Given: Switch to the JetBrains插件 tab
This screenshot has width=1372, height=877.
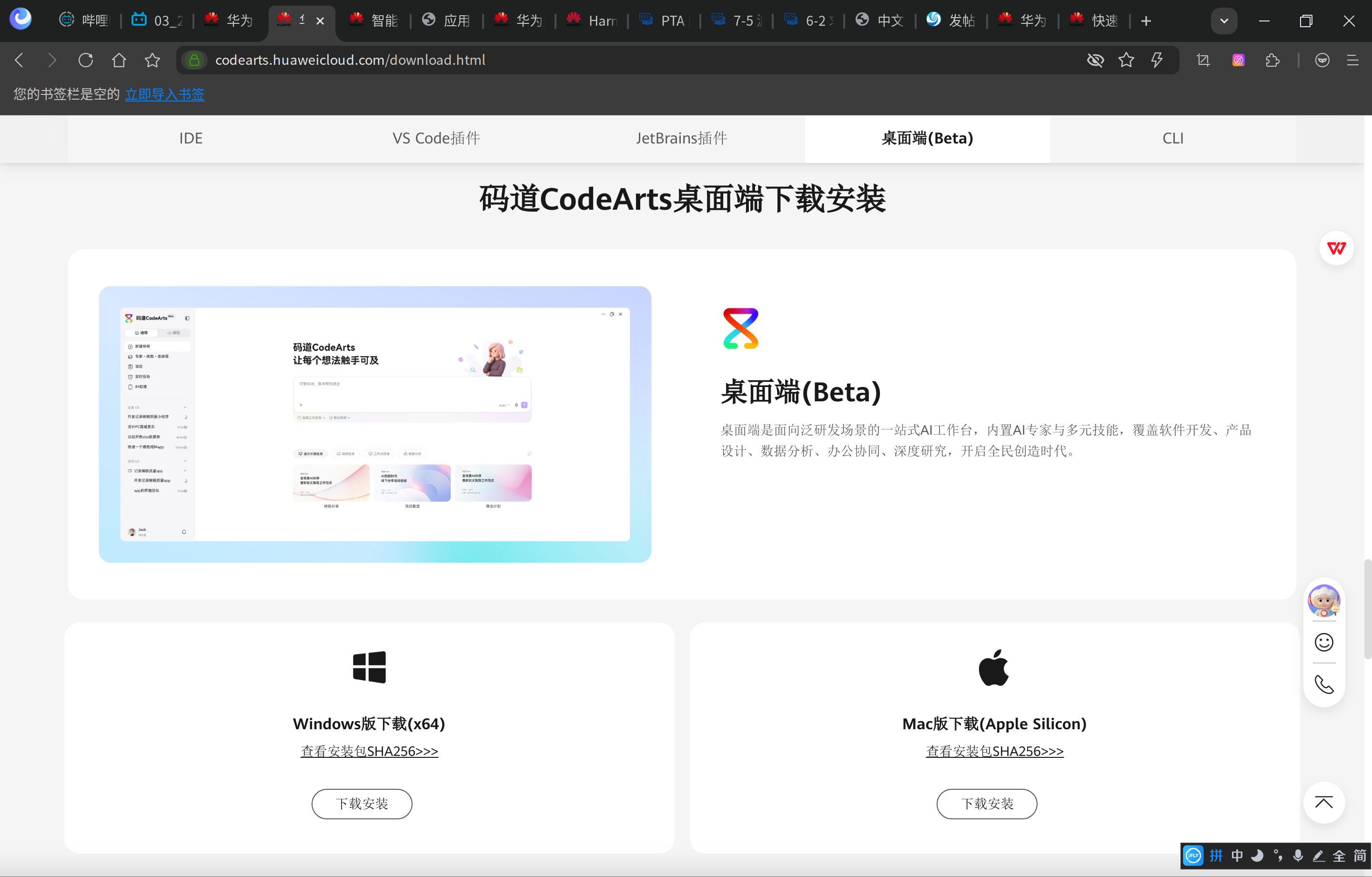Looking at the screenshot, I should tap(682, 139).
